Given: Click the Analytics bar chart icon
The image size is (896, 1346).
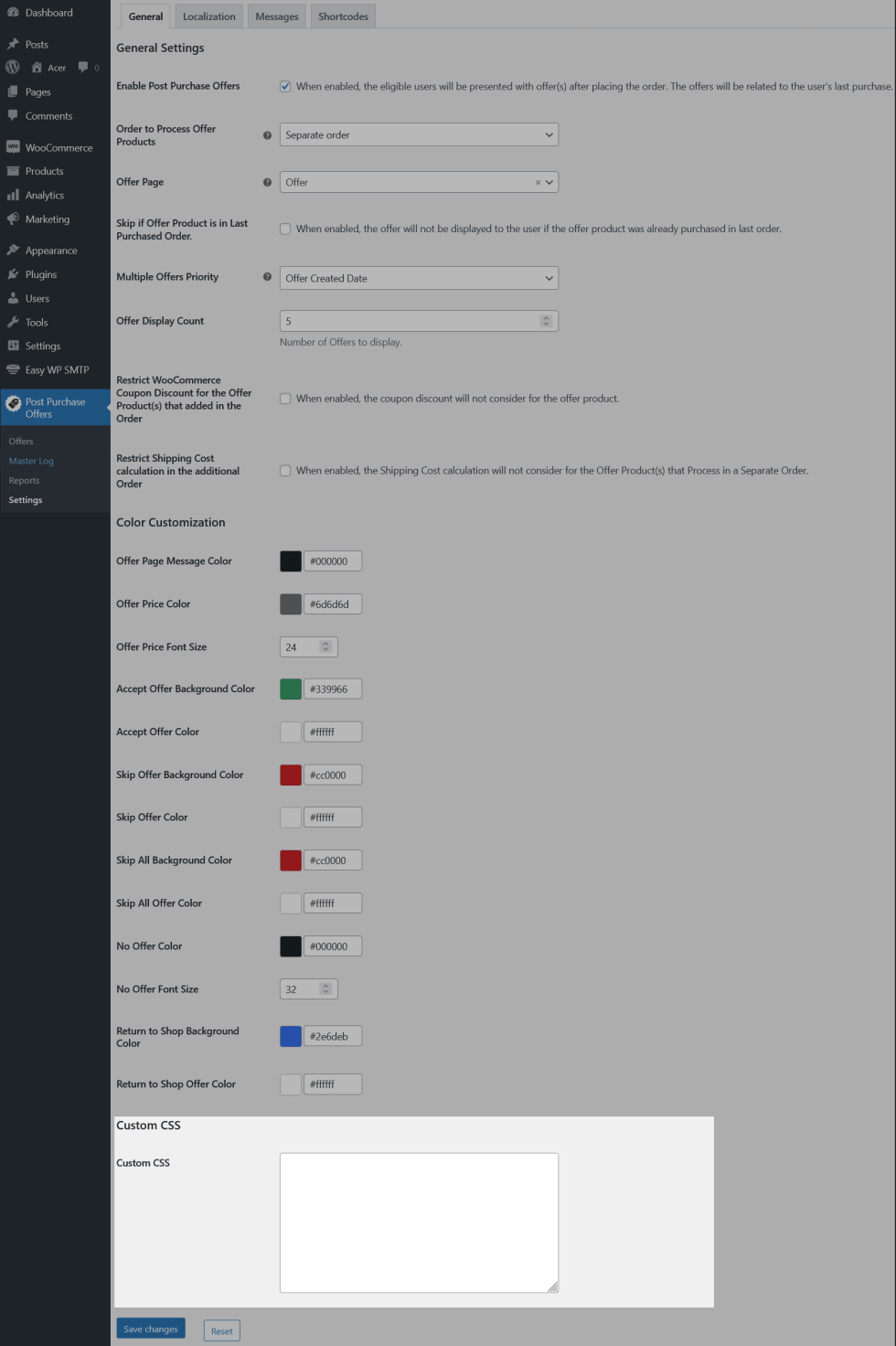Looking at the screenshot, I should 13,195.
